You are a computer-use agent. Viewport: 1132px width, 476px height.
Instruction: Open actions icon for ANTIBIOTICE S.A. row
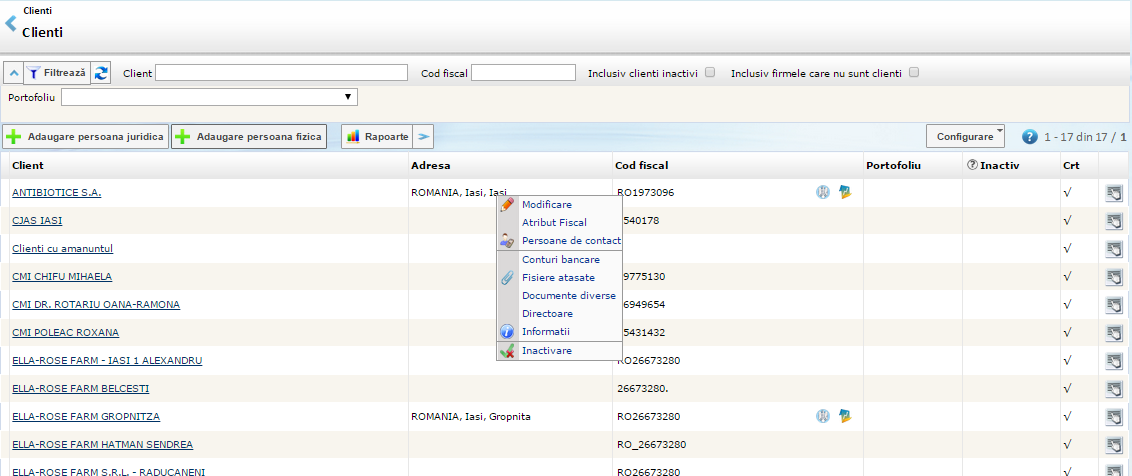[x=1114, y=193]
